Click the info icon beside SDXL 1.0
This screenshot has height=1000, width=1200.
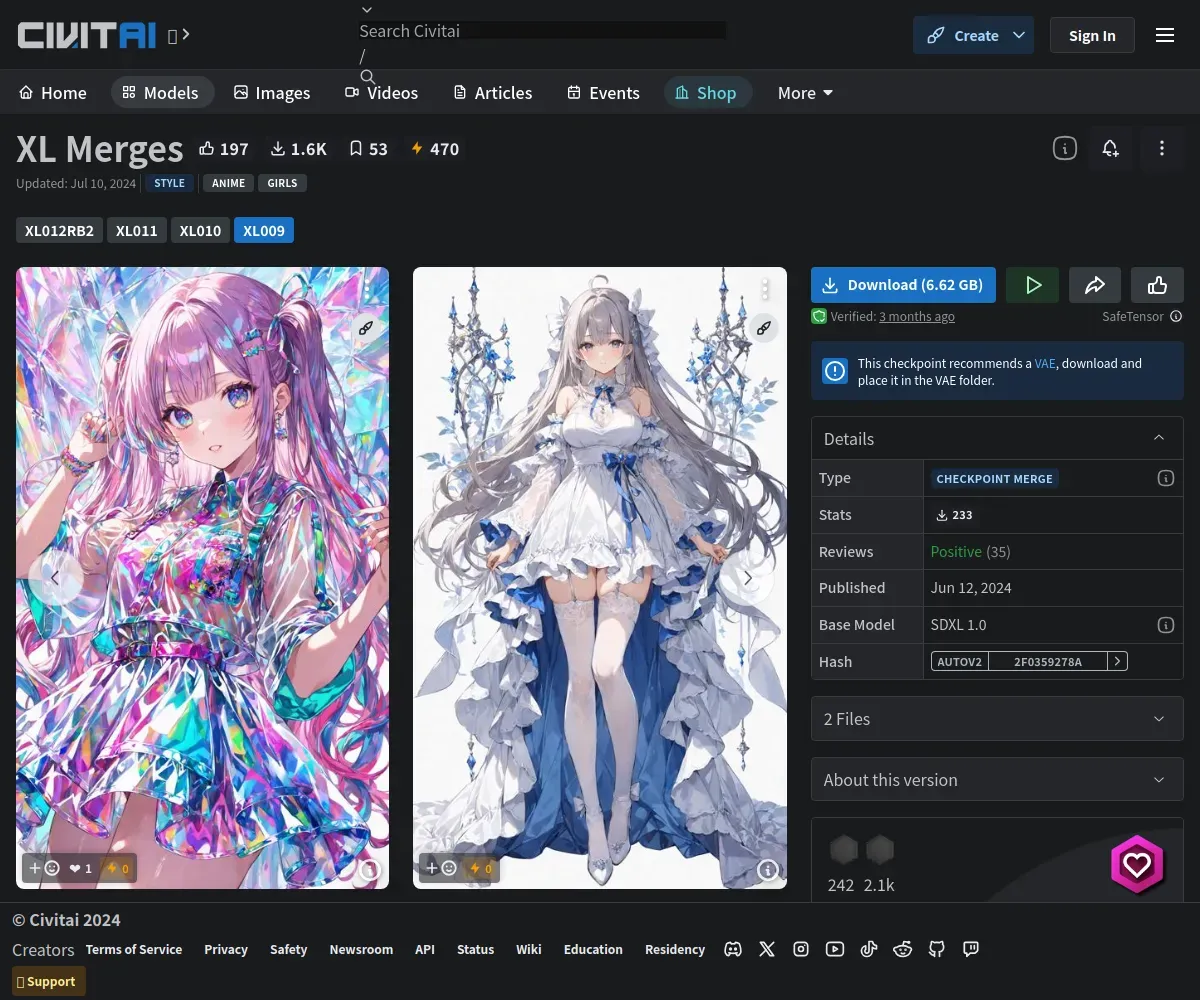tap(1165, 625)
